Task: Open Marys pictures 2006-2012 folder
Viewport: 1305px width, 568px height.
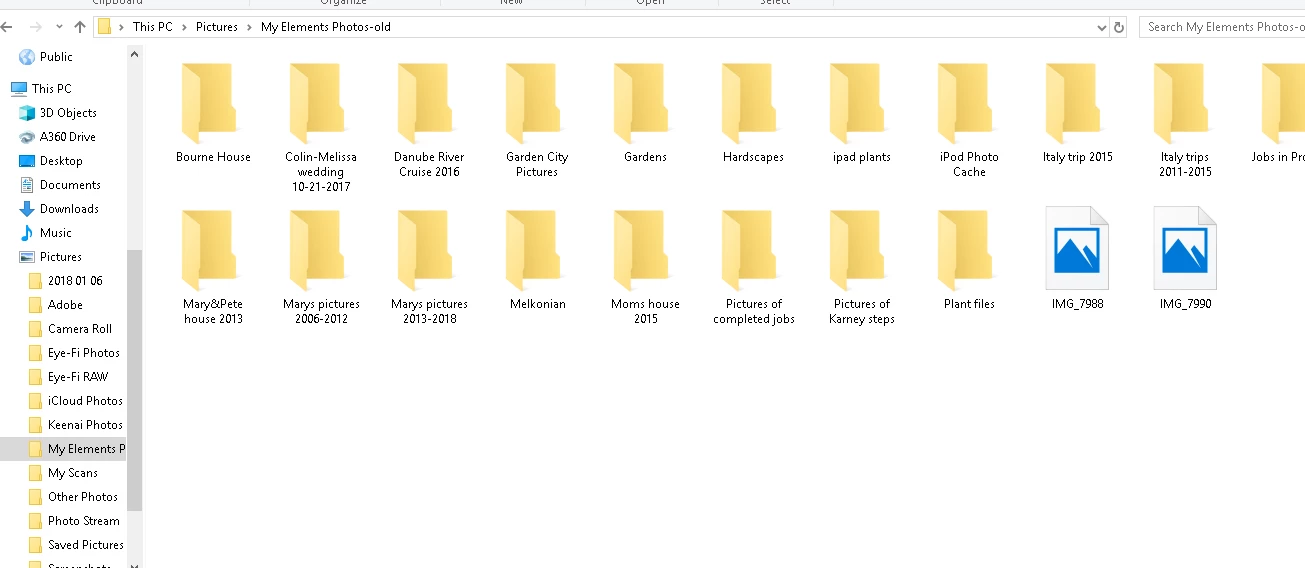Action: point(321,267)
